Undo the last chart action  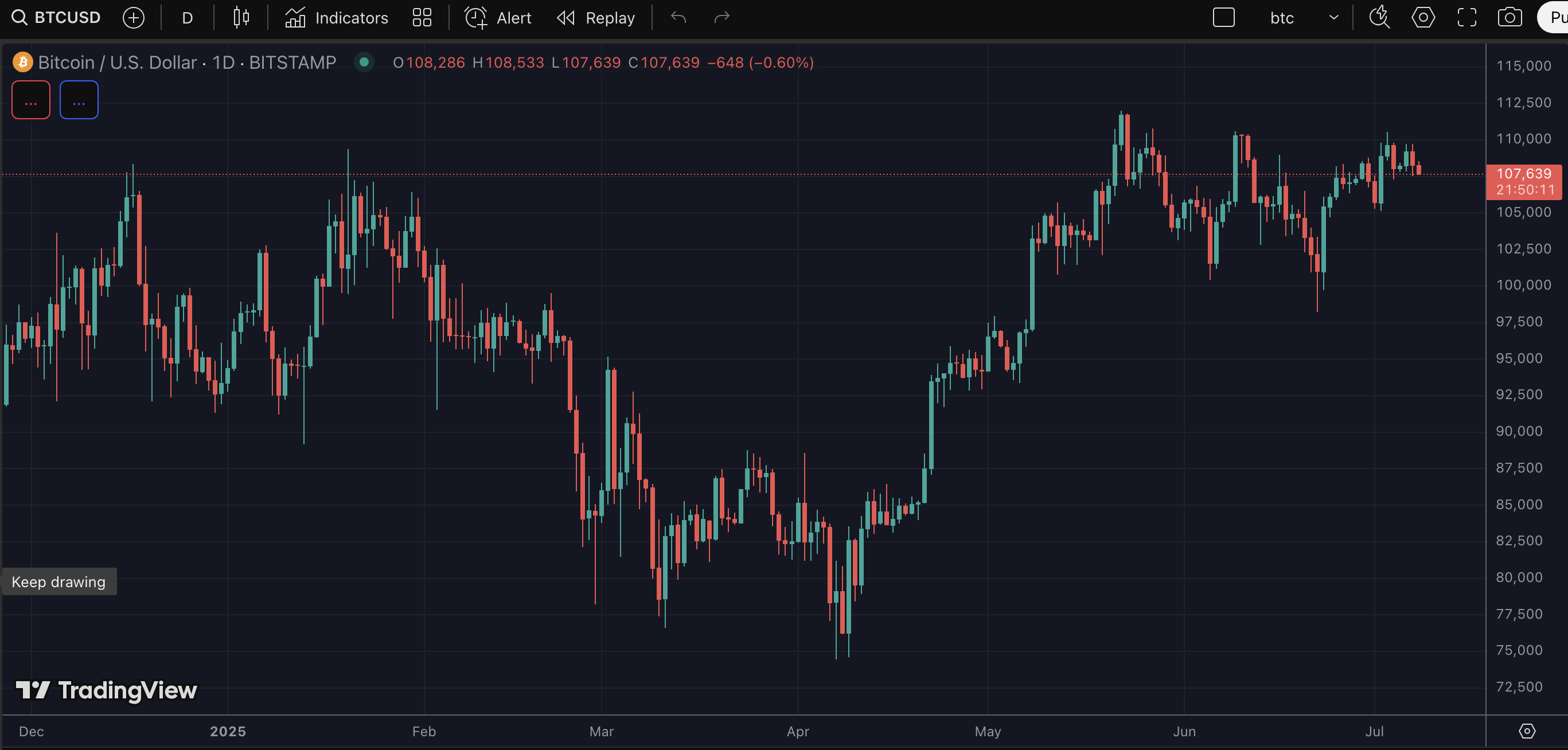(x=678, y=18)
